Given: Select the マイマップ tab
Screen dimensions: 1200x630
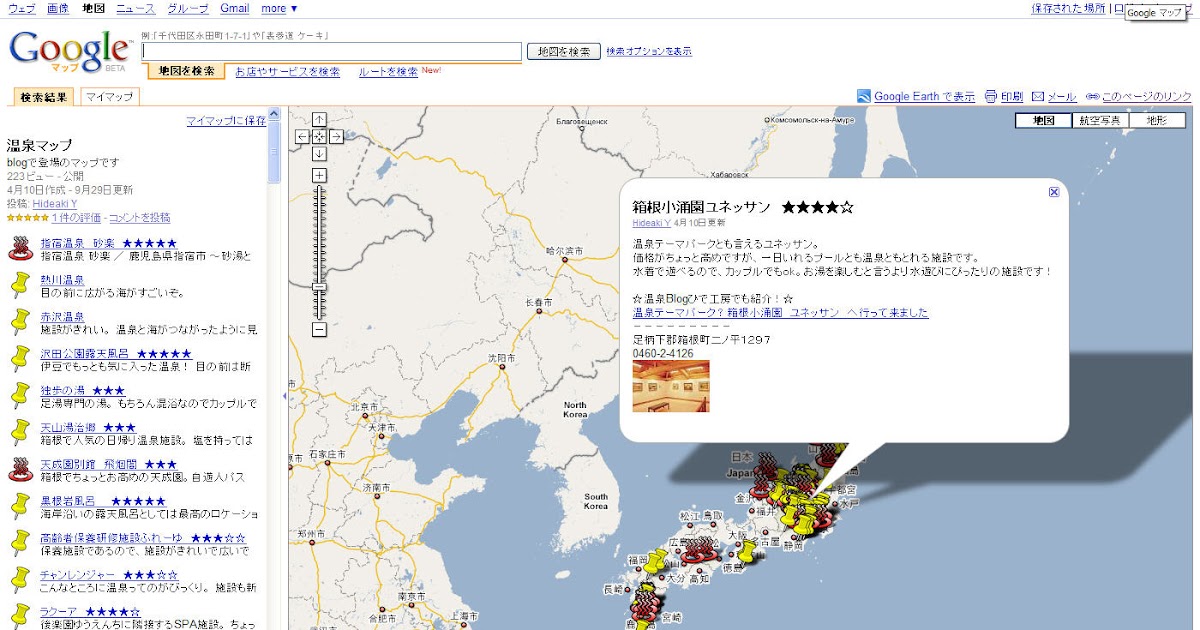Looking at the screenshot, I should (x=109, y=97).
